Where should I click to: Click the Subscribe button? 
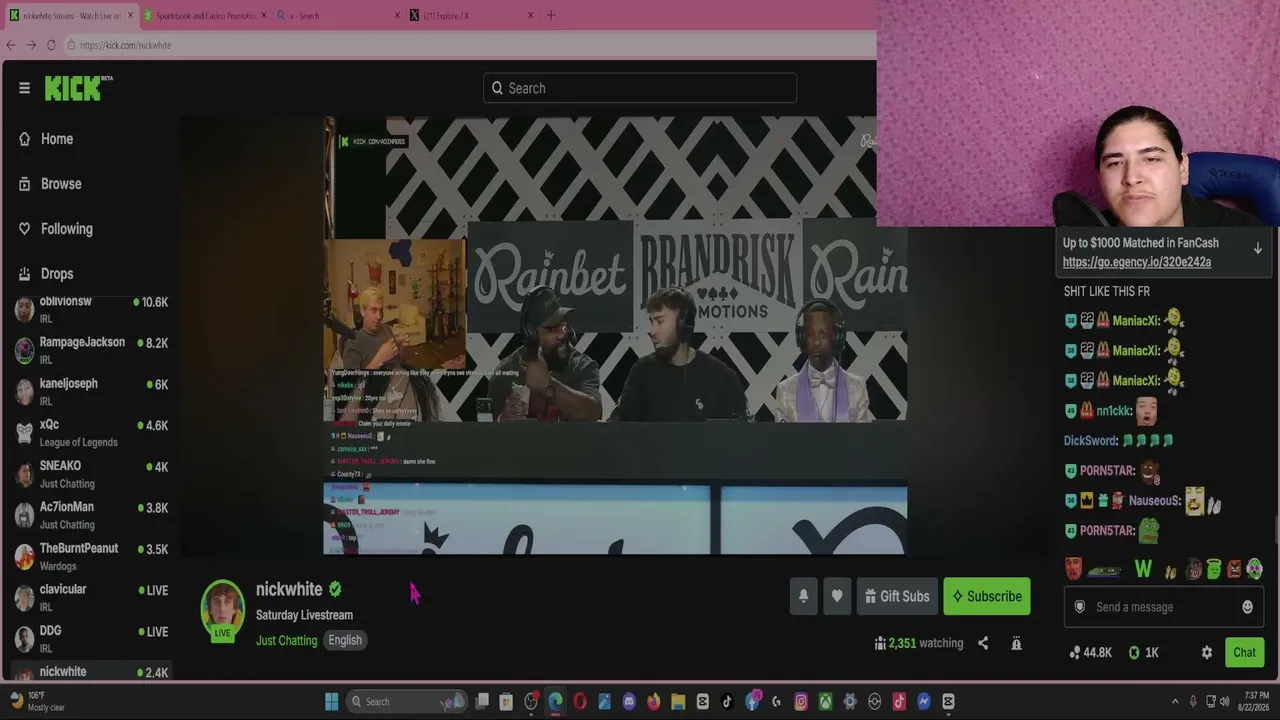986,596
